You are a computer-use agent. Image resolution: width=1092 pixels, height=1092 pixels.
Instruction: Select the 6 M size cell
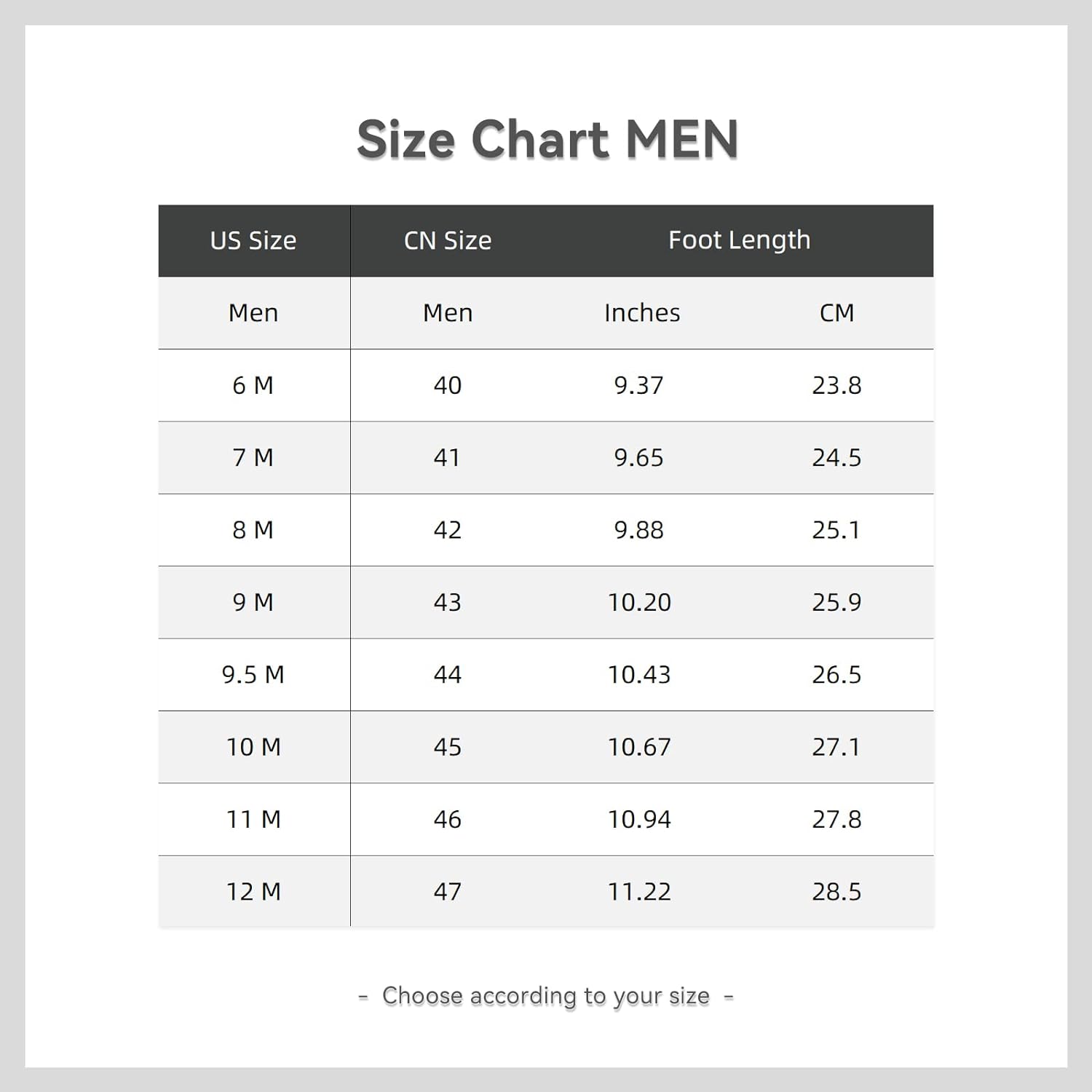tap(253, 385)
